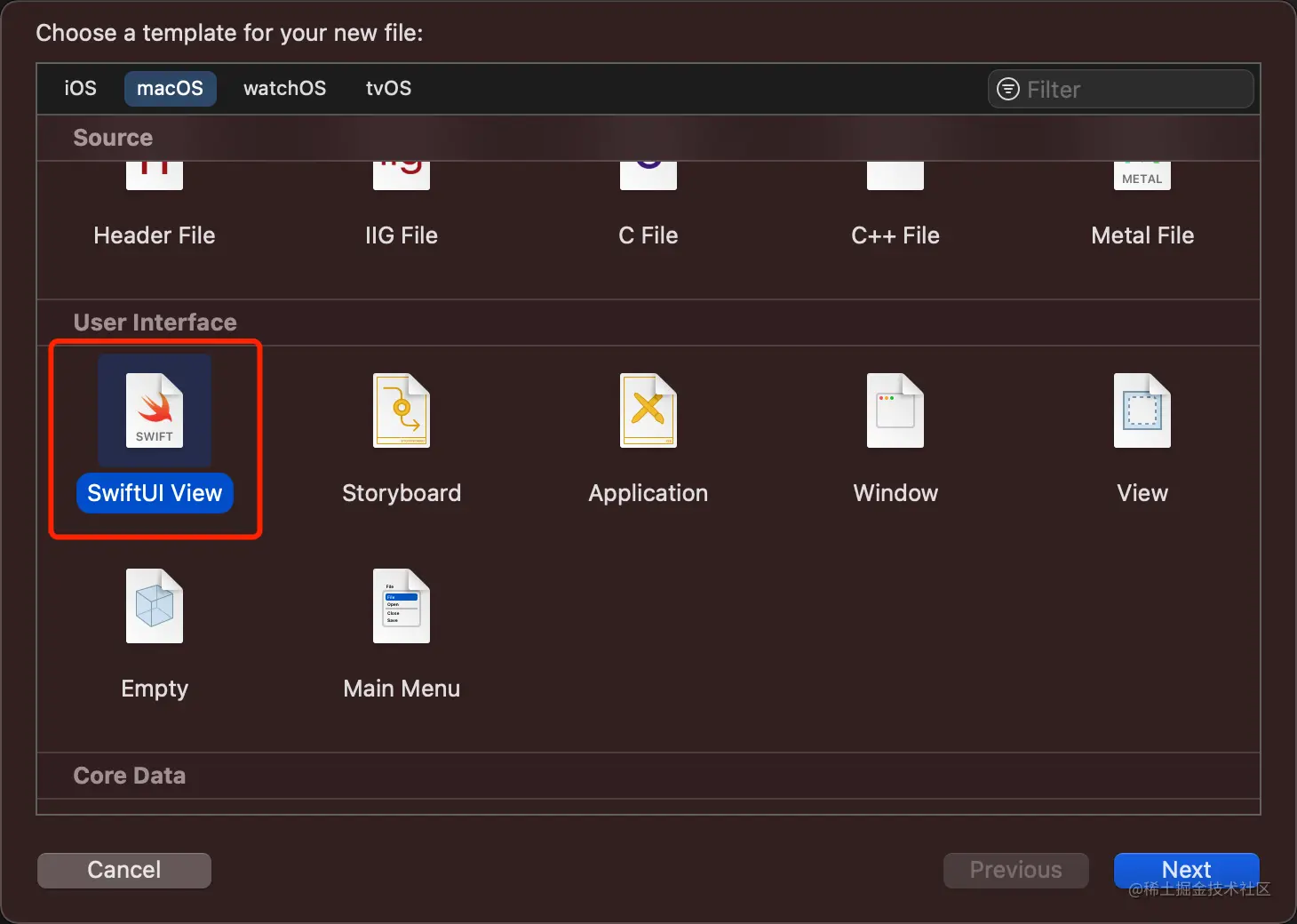The width and height of the screenshot is (1297, 924).
Task: Click the Metal File icon
Action: click(x=1142, y=176)
